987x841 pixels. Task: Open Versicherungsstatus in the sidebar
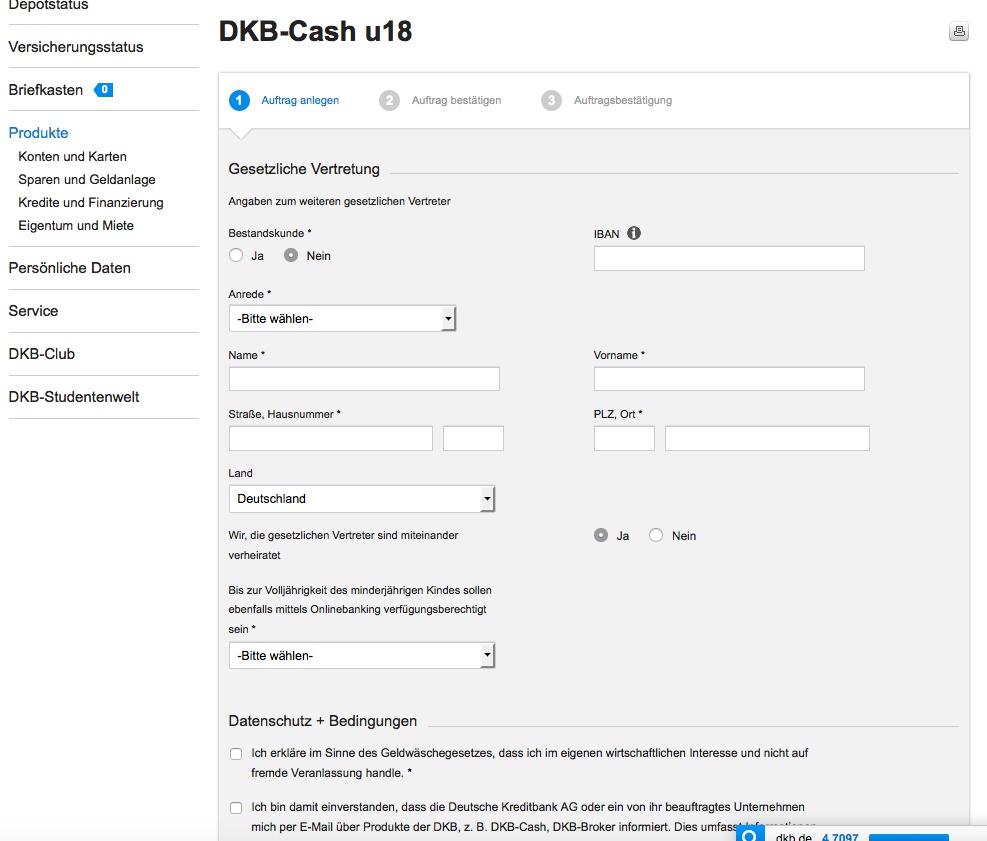click(x=76, y=47)
